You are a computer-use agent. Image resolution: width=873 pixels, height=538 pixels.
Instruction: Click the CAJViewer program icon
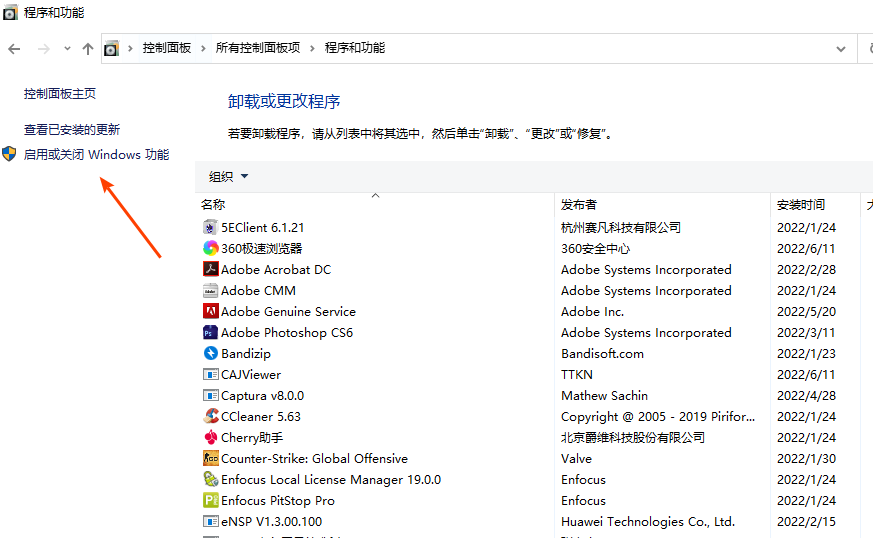coord(210,374)
